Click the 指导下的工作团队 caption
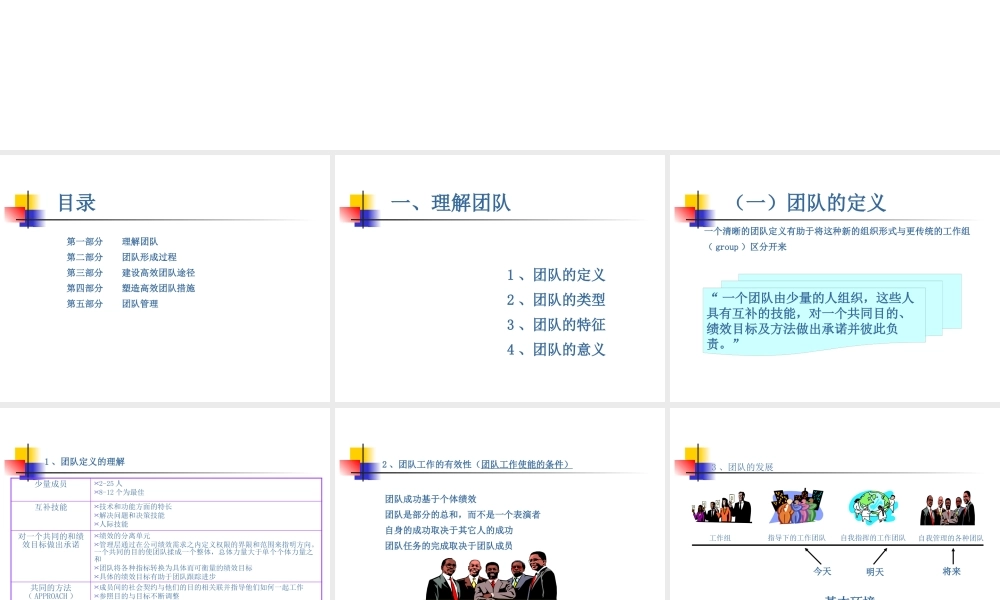The image size is (1000, 600). click(x=797, y=538)
